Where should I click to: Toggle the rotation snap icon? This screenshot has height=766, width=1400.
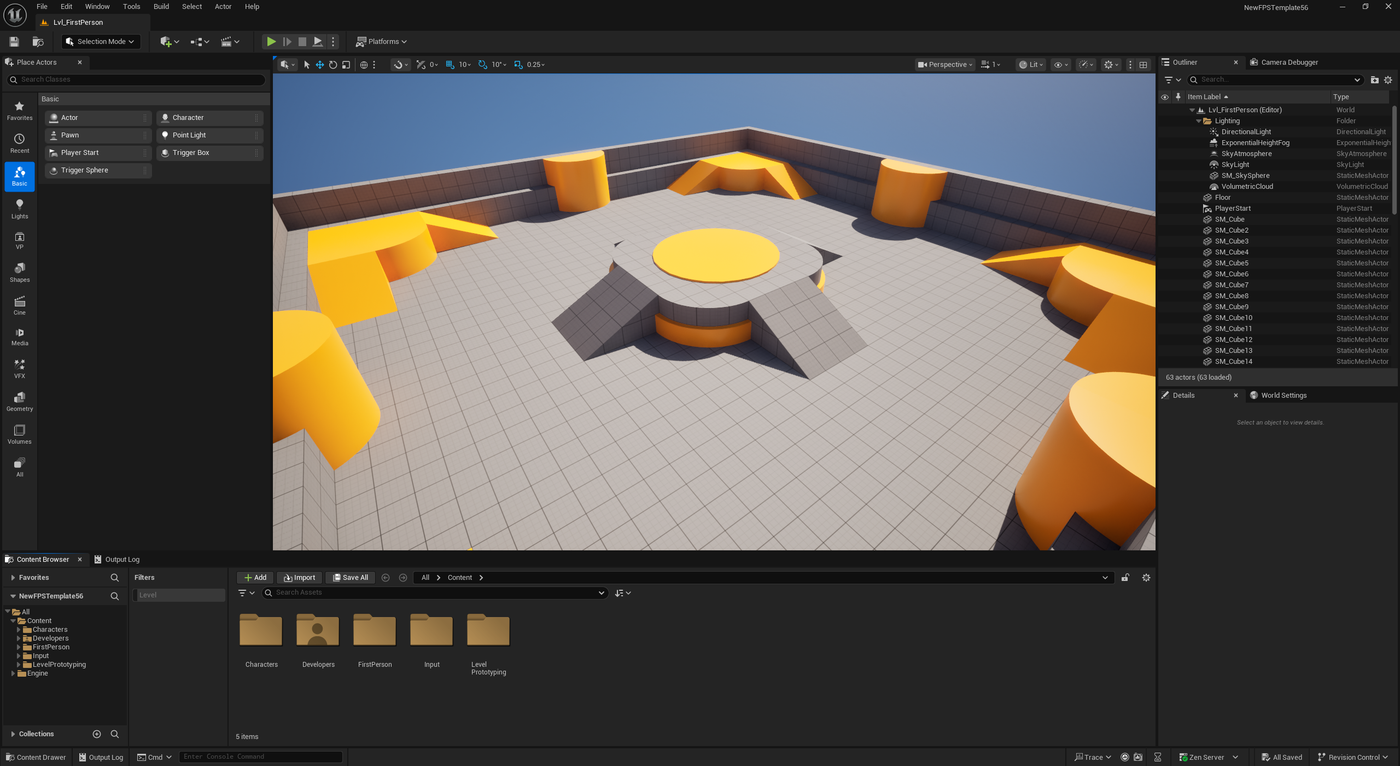pyautogui.click(x=483, y=65)
